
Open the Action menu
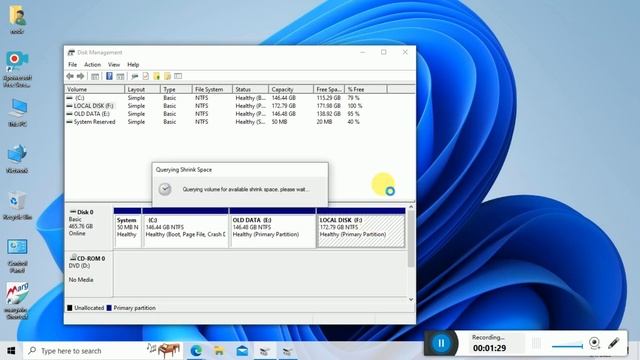point(92,64)
